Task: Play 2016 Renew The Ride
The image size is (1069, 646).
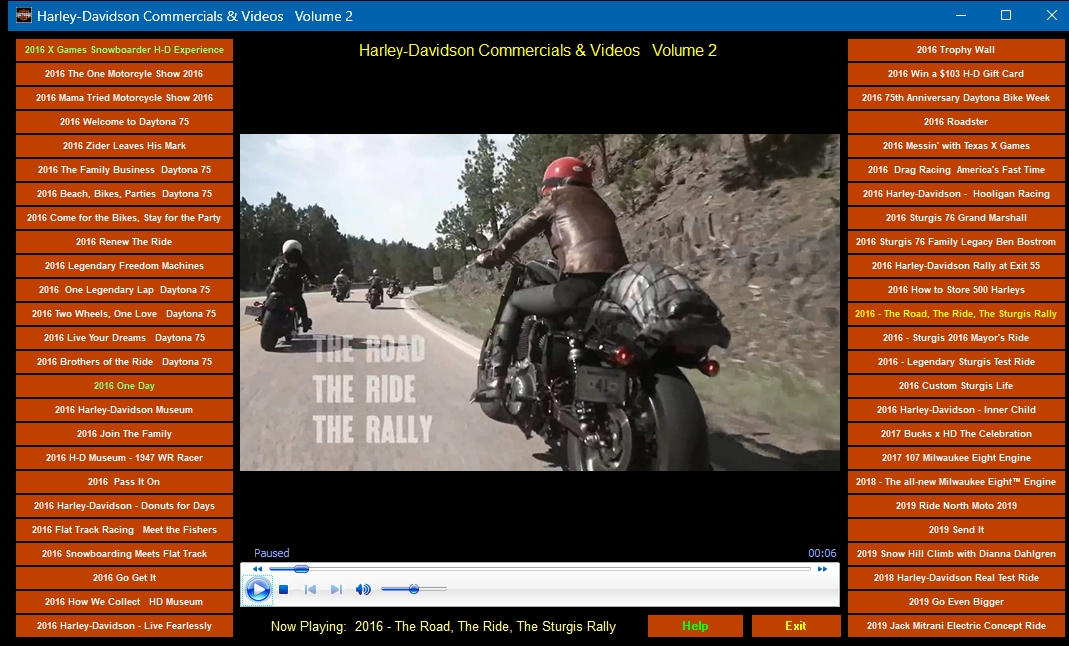Action: coord(124,241)
